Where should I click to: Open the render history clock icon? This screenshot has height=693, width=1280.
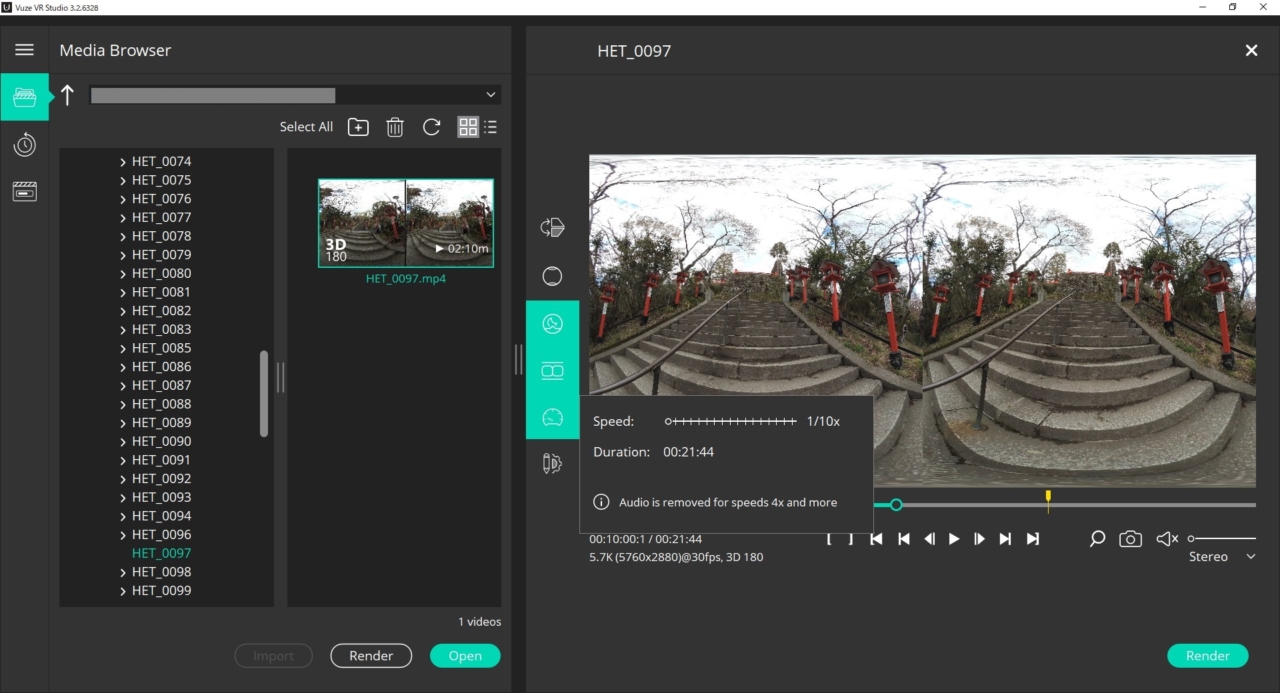(24, 145)
